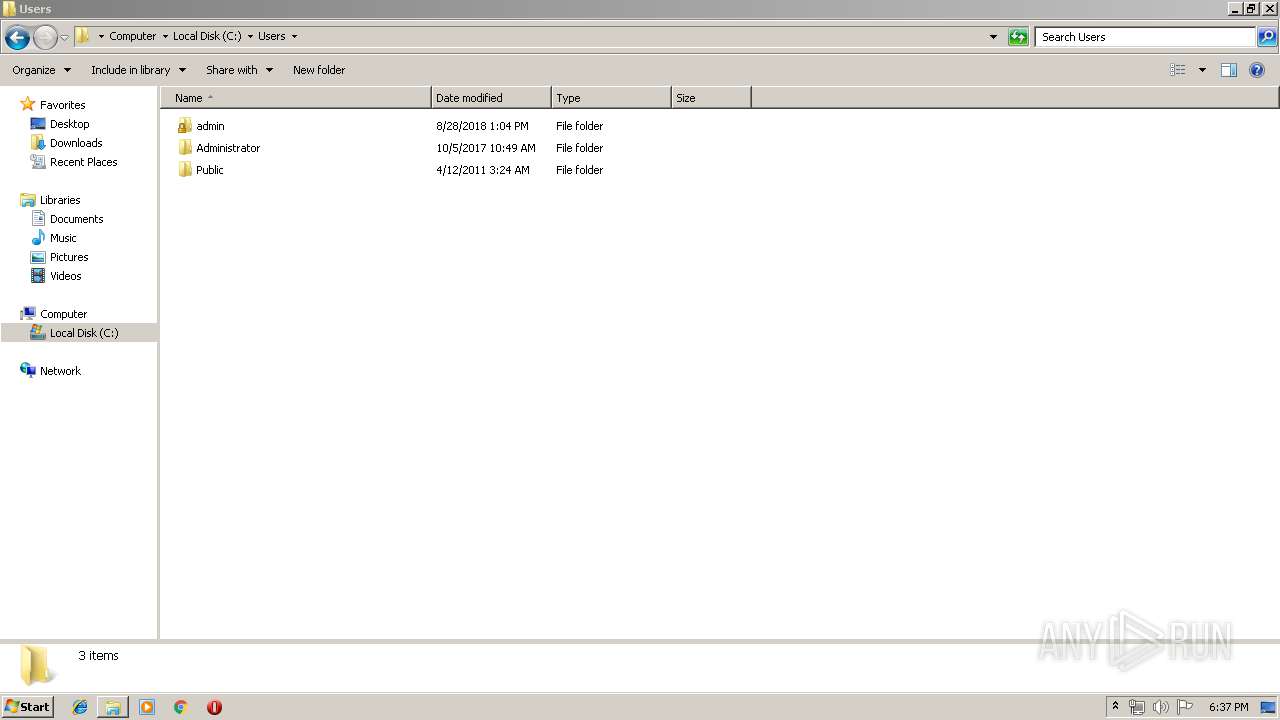Screen dimensions: 1280x720
Task: Sort by the Type column
Action: pos(611,98)
